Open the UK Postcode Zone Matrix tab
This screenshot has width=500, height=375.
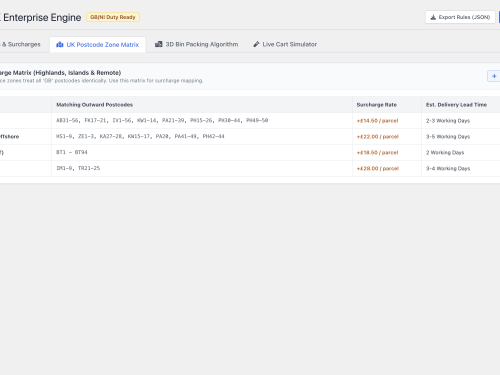coord(97,44)
